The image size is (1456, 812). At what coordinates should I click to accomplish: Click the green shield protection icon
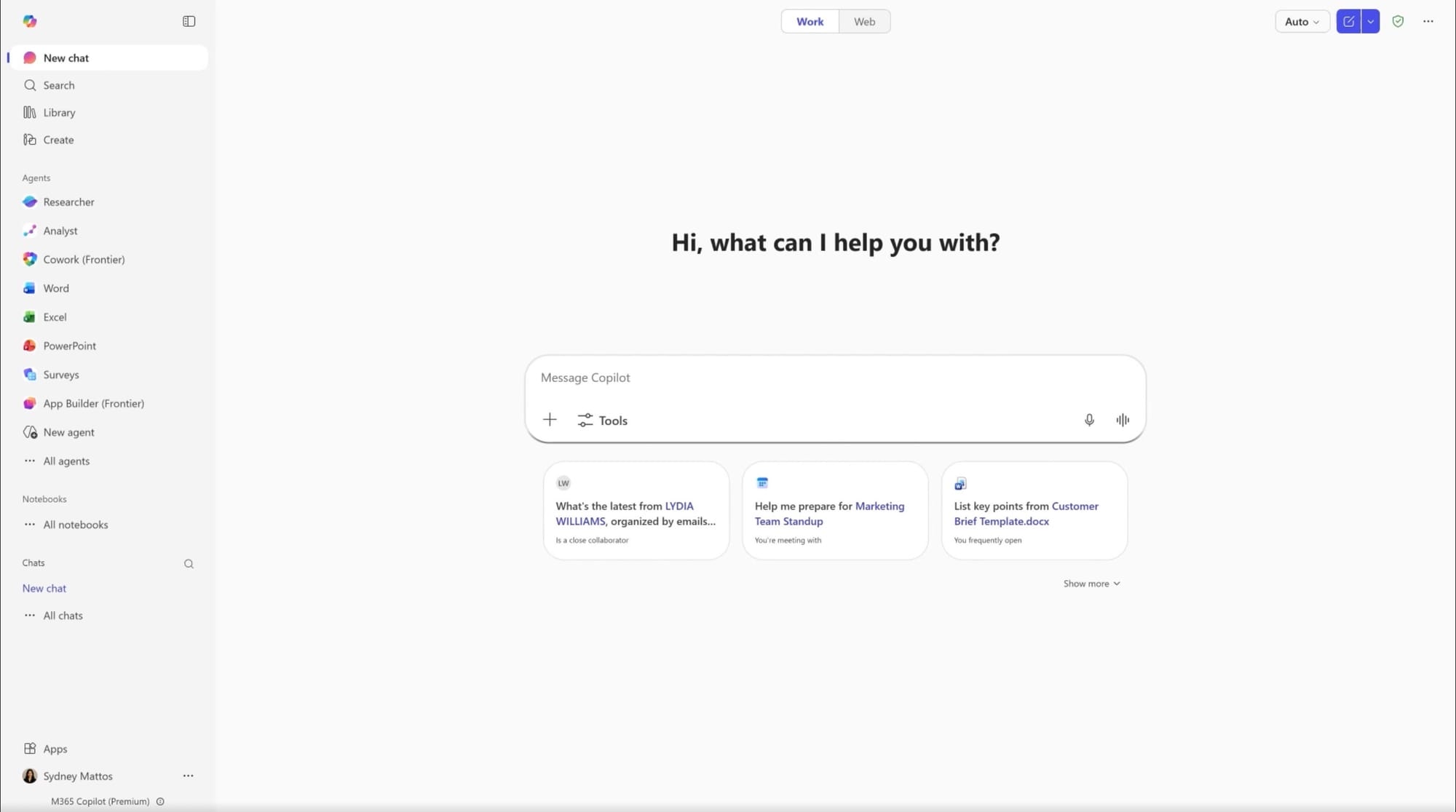click(x=1397, y=21)
